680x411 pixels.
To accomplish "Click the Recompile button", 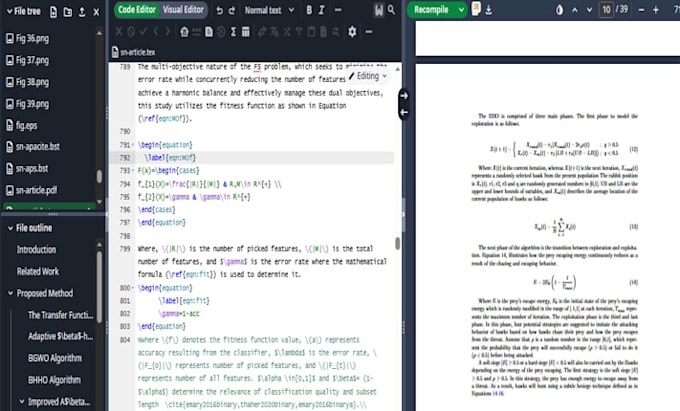I will coord(431,10).
